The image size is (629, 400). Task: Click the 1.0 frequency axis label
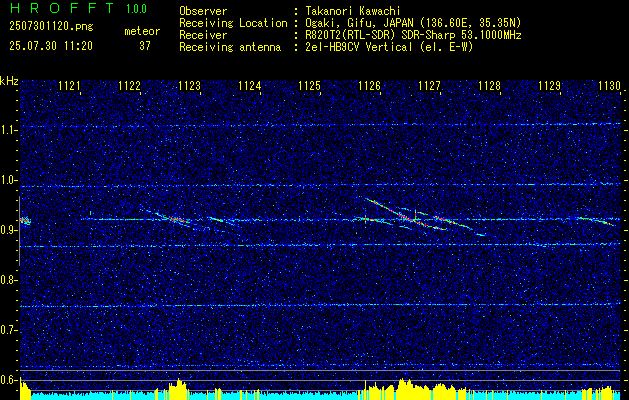click(9, 180)
